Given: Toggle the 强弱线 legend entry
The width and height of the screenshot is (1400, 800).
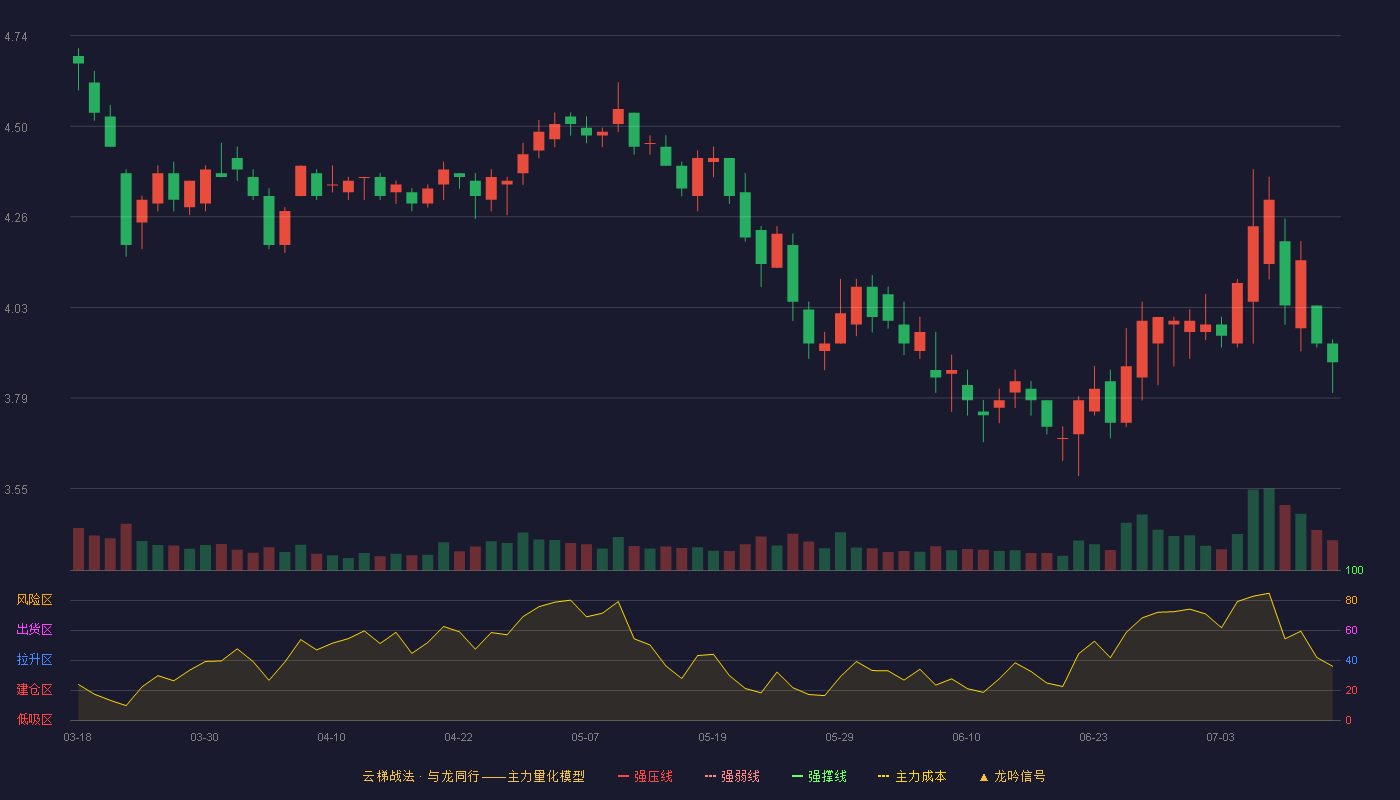Looking at the screenshot, I should coord(732,776).
